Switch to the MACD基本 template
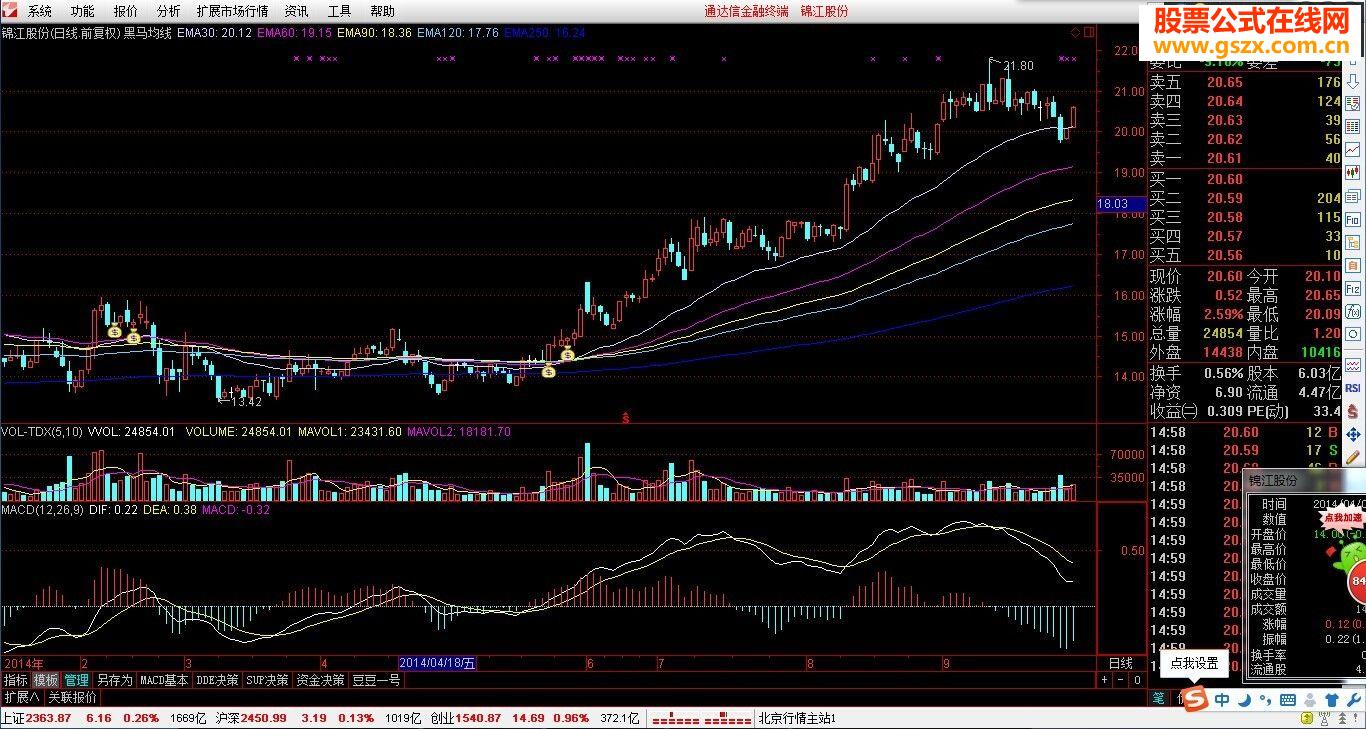 pos(164,680)
